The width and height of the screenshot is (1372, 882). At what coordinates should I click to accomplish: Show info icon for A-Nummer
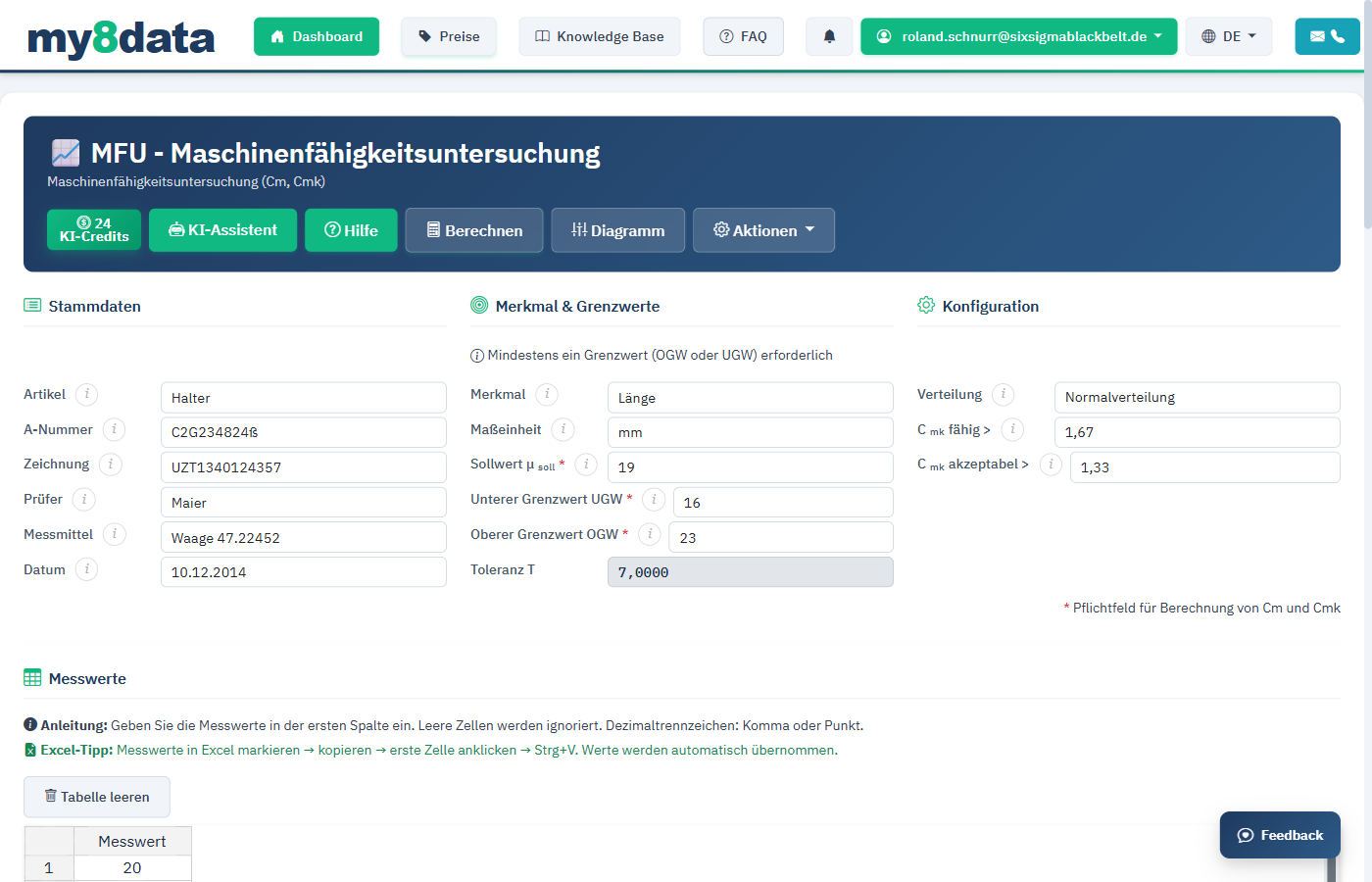pos(114,429)
